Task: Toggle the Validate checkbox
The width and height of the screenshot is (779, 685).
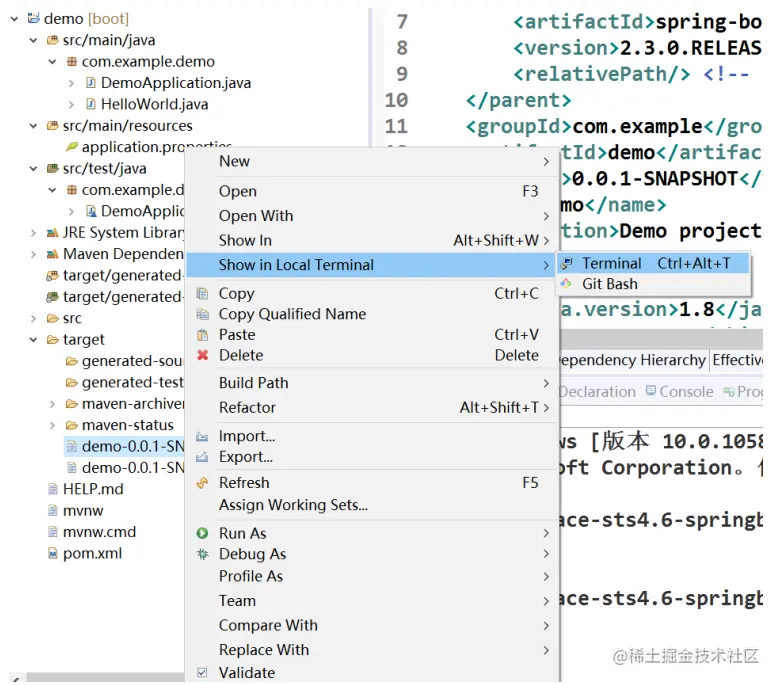Action: click(202, 673)
